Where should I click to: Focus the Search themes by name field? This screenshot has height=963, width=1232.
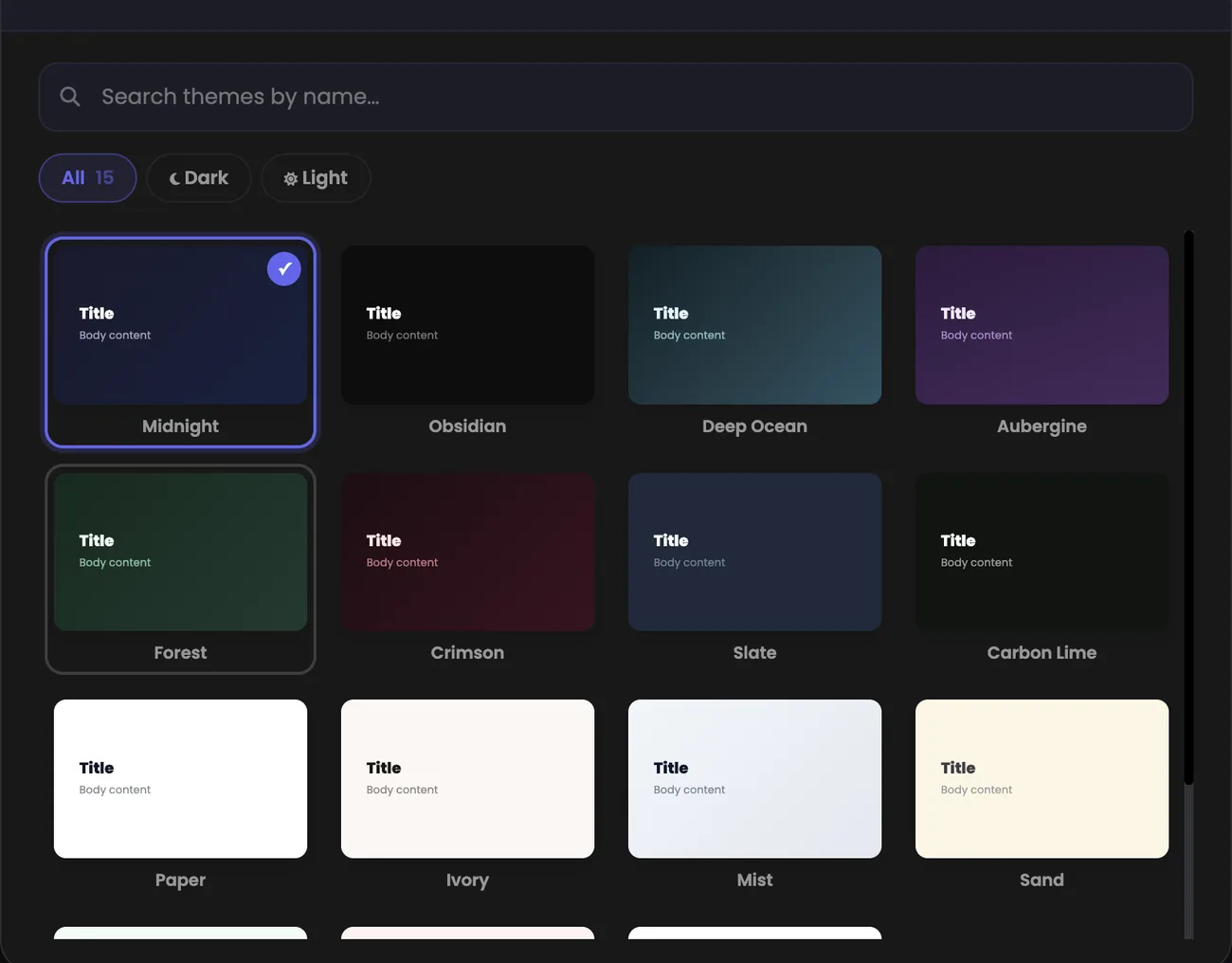(x=616, y=97)
